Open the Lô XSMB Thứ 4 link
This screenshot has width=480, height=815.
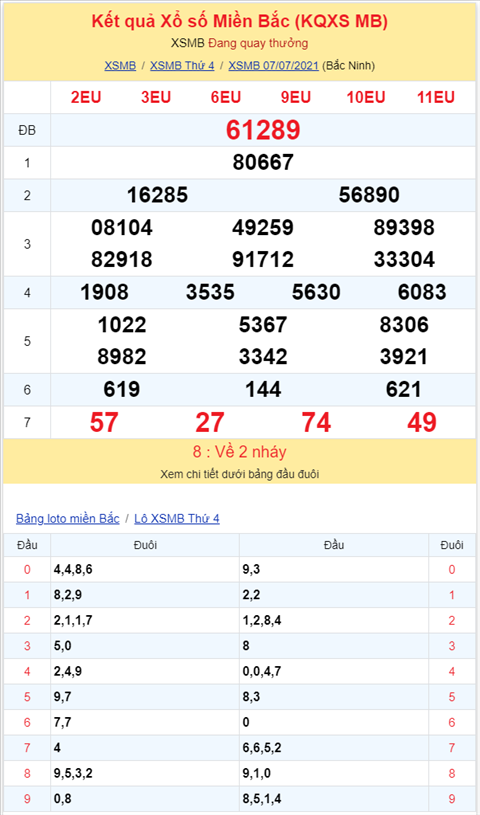click(177, 518)
